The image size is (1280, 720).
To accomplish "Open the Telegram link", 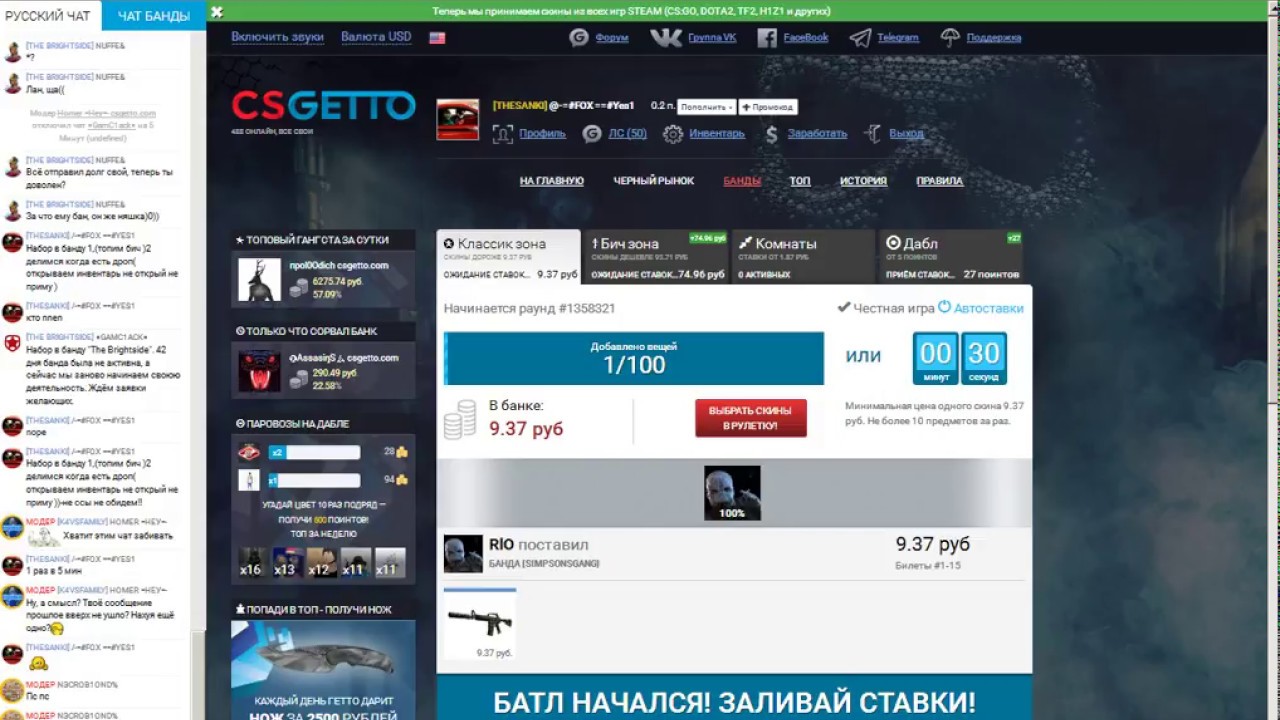I will point(898,38).
